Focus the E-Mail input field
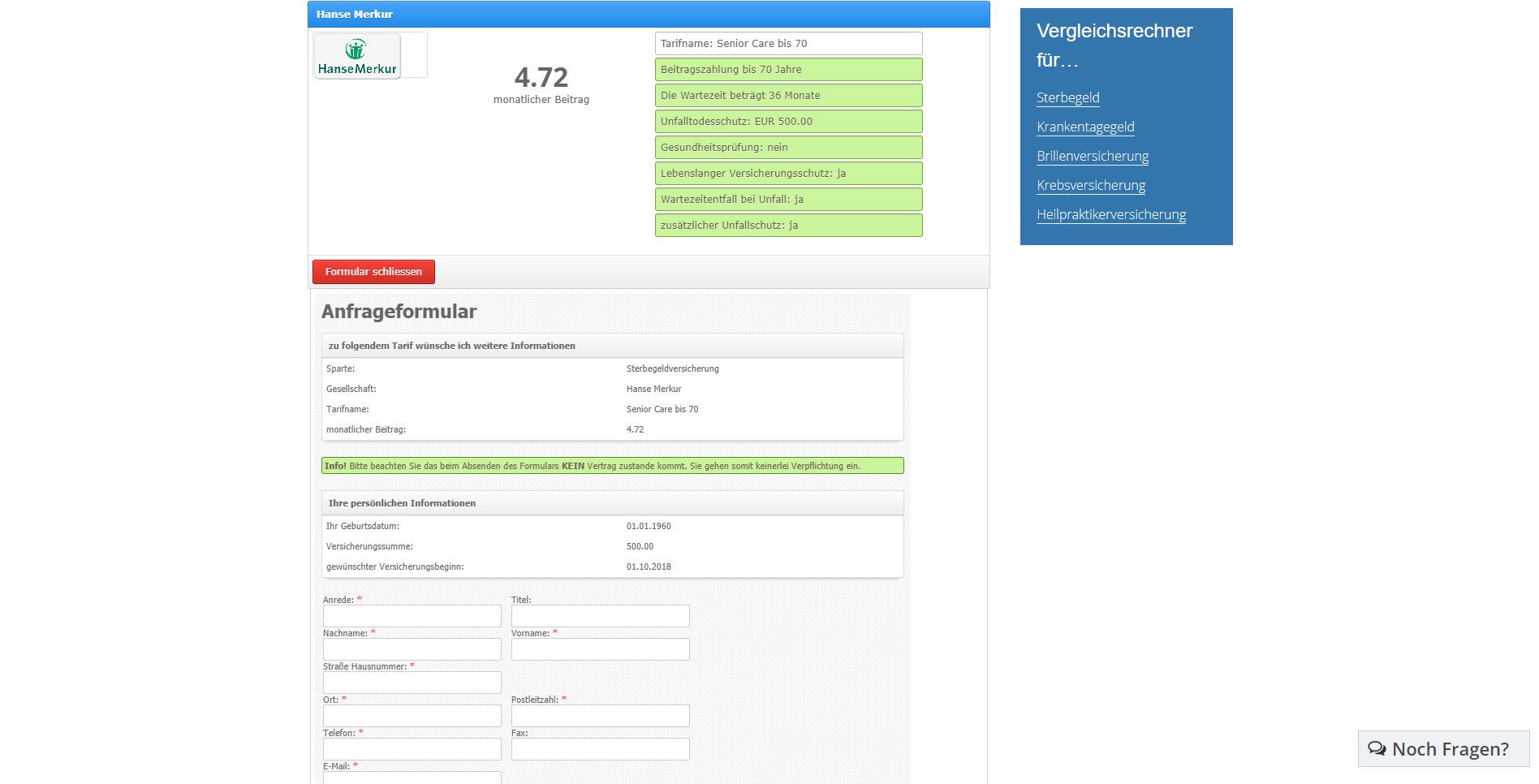Image resolution: width=1539 pixels, height=784 pixels. [x=412, y=778]
